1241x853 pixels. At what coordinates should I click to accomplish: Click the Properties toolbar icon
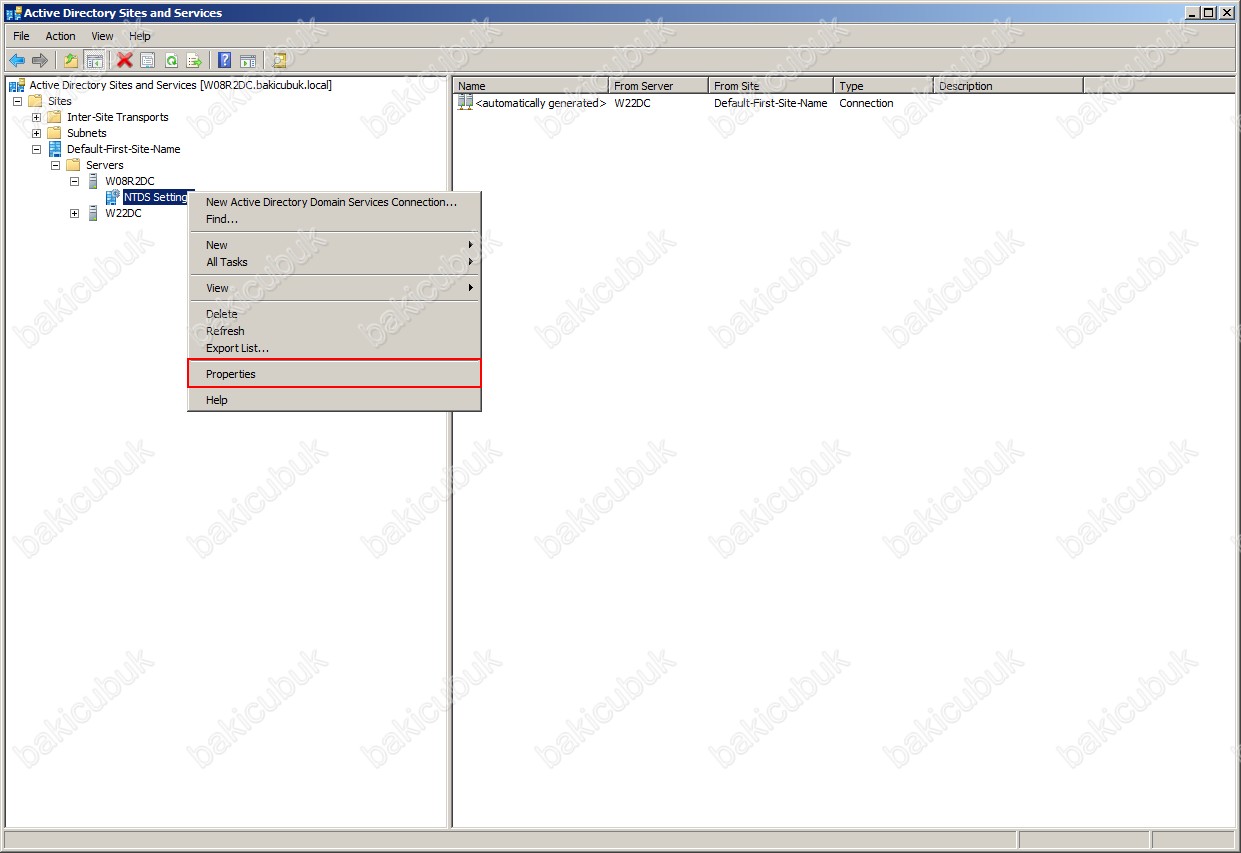coord(147,60)
